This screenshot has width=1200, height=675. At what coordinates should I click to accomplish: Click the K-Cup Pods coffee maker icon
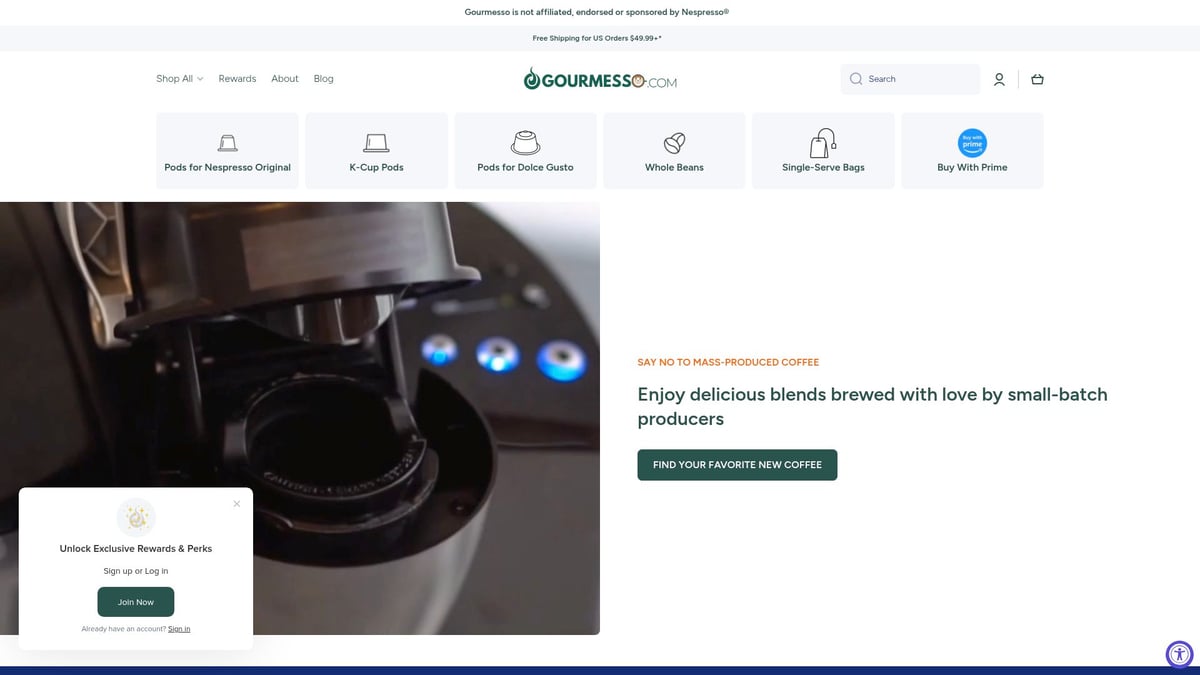click(376, 142)
